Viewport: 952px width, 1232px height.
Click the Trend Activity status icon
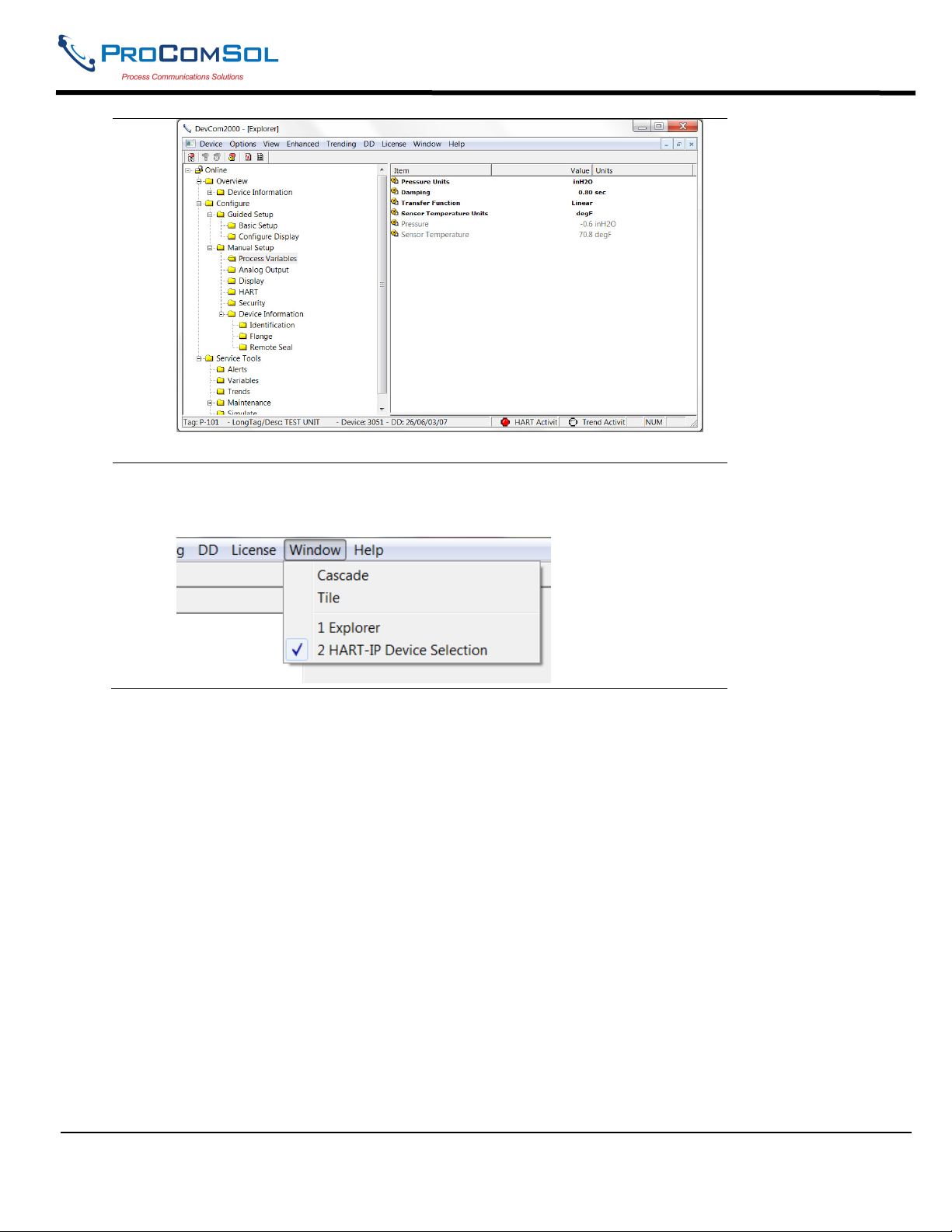573,422
